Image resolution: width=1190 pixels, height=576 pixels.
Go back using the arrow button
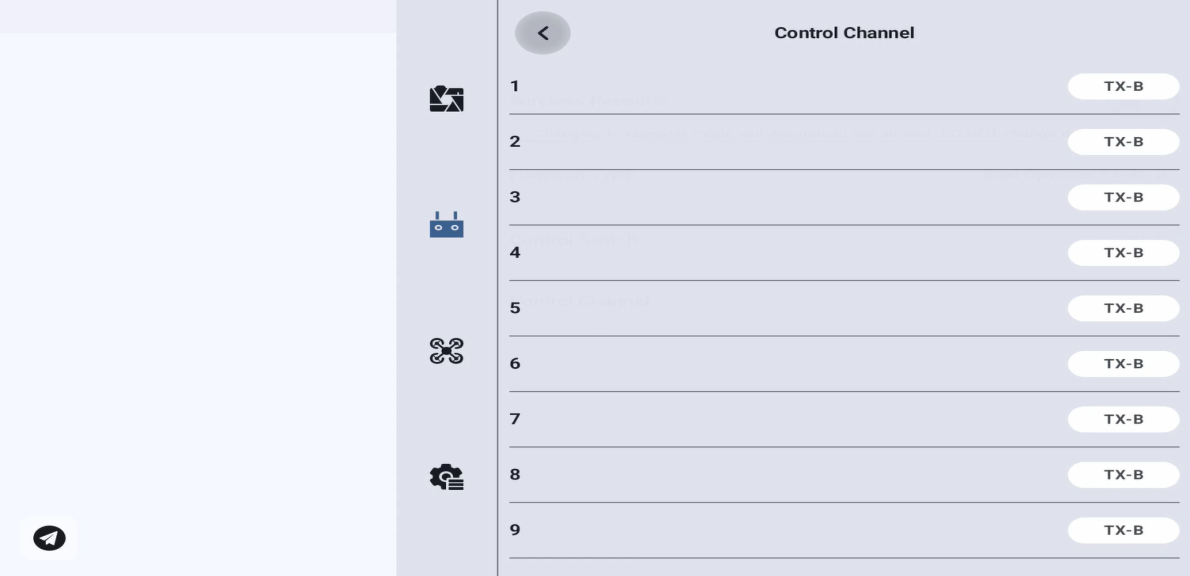(543, 33)
